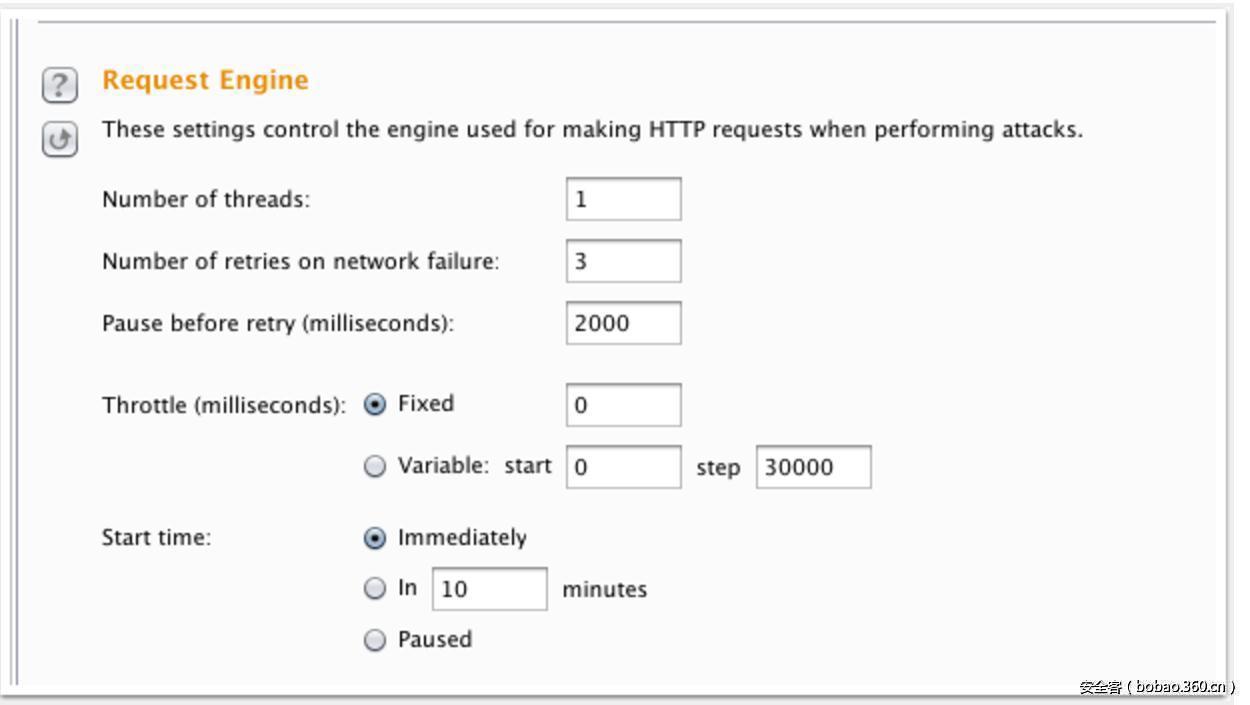Choose the Immediately start time option
1250x705 pixels.
375,539
